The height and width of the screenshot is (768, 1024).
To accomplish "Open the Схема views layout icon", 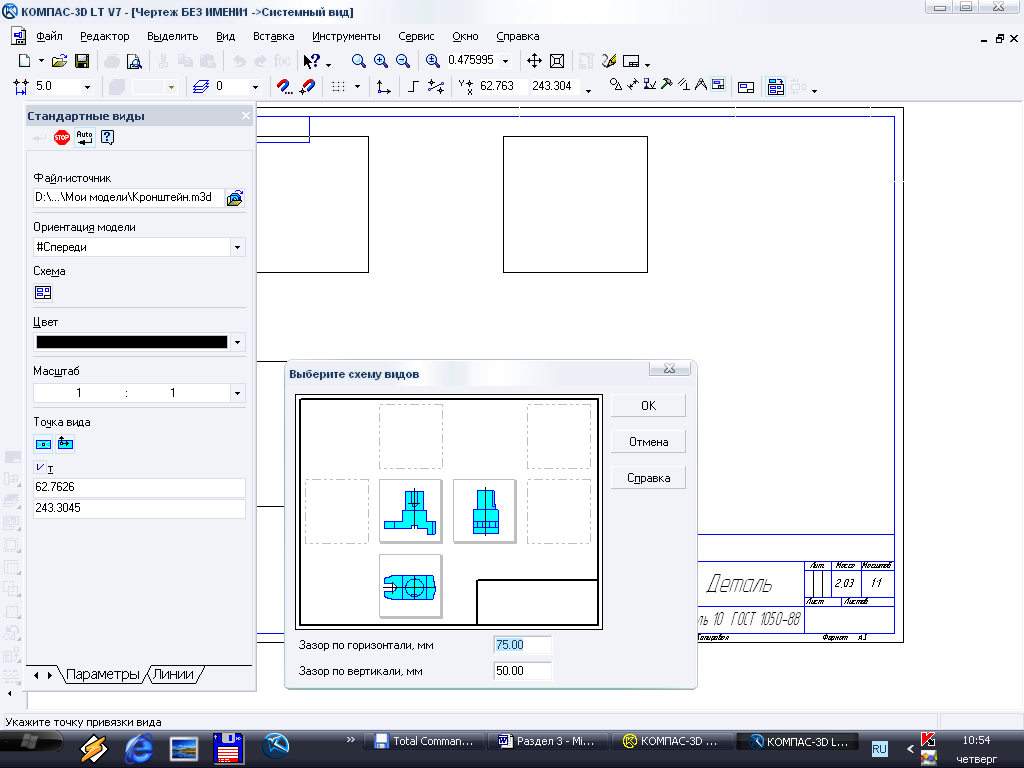I will (x=43, y=293).
